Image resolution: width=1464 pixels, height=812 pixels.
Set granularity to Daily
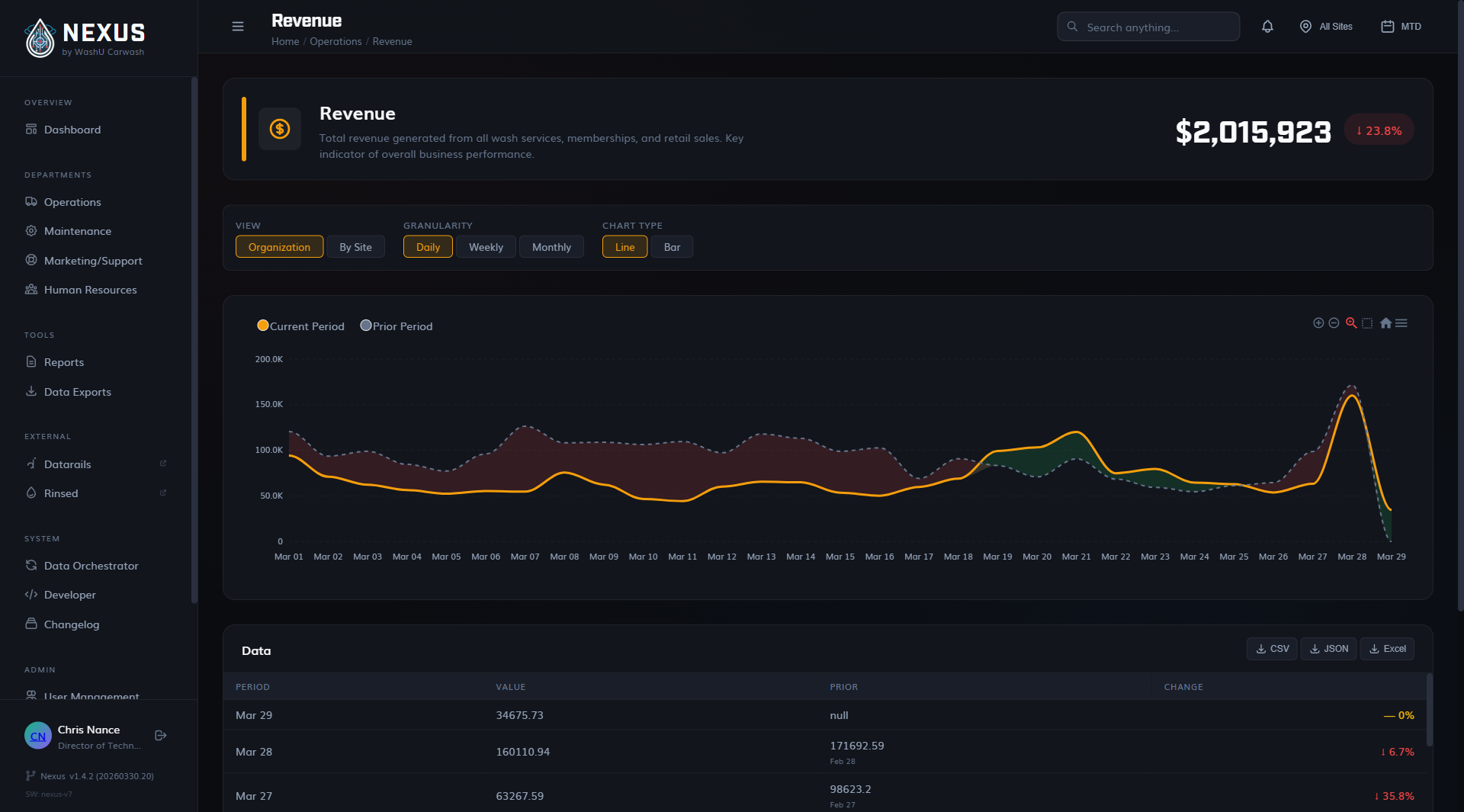coord(428,247)
